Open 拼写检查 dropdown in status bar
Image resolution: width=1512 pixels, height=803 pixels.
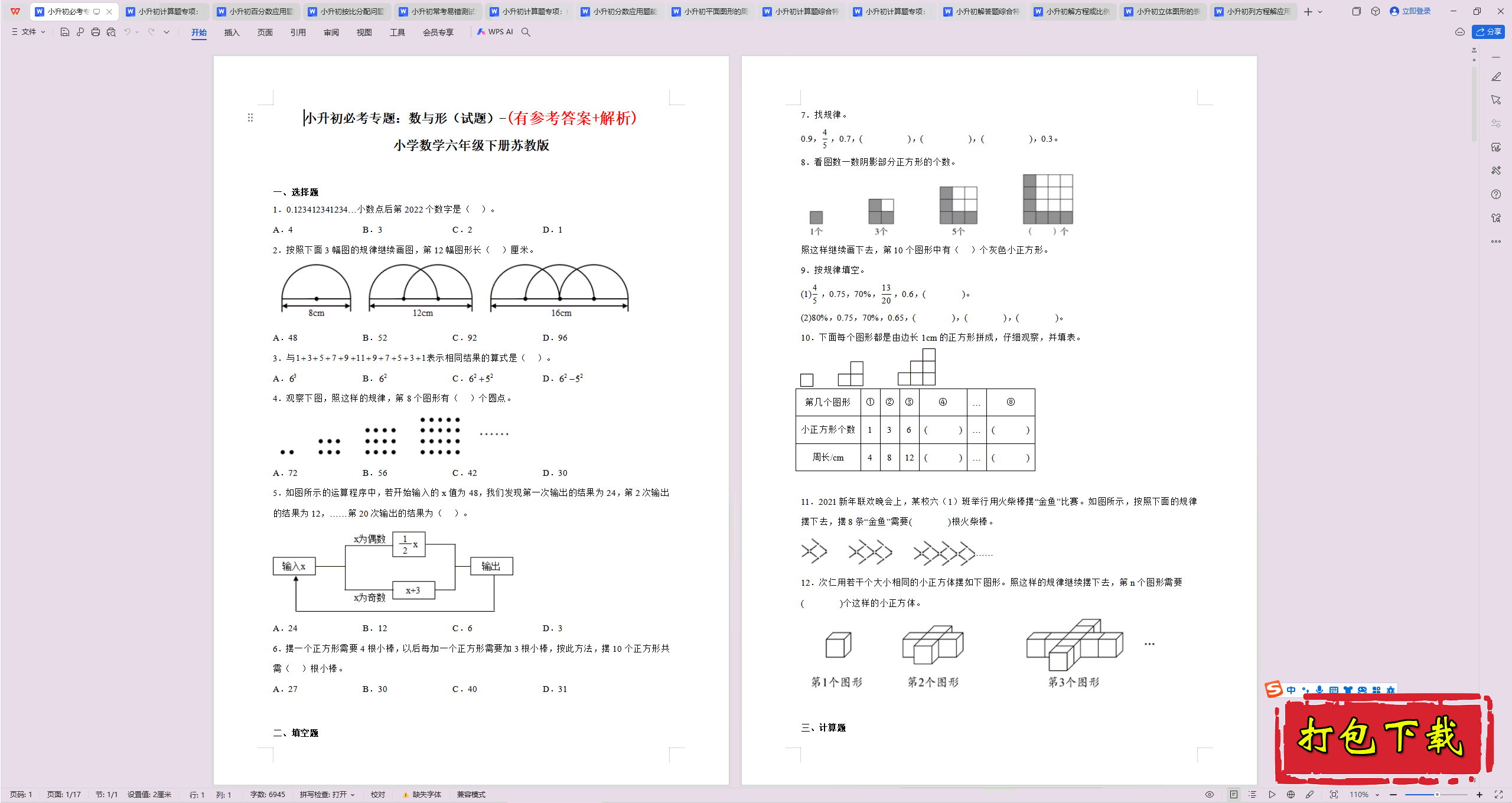tap(327, 795)
